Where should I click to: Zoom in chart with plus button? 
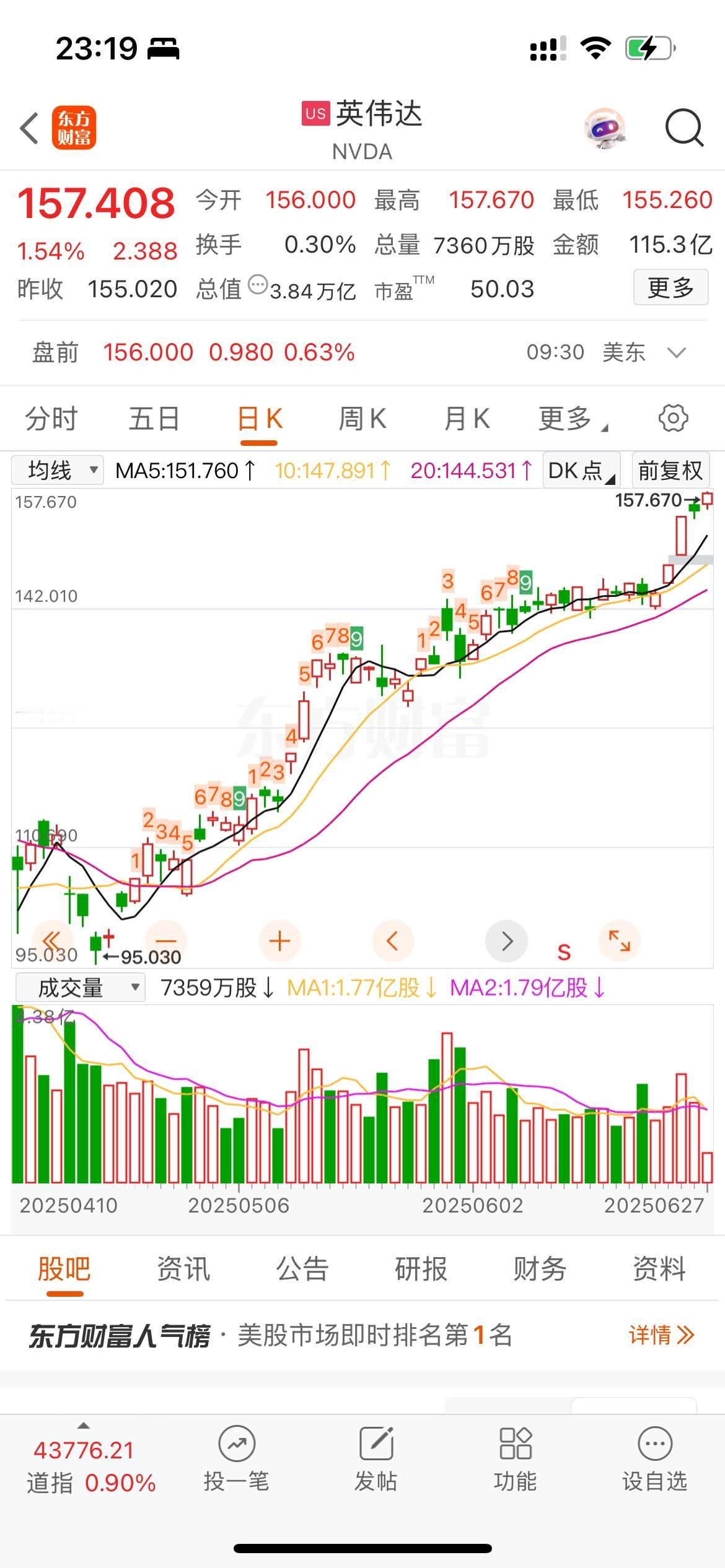point(279,941)
